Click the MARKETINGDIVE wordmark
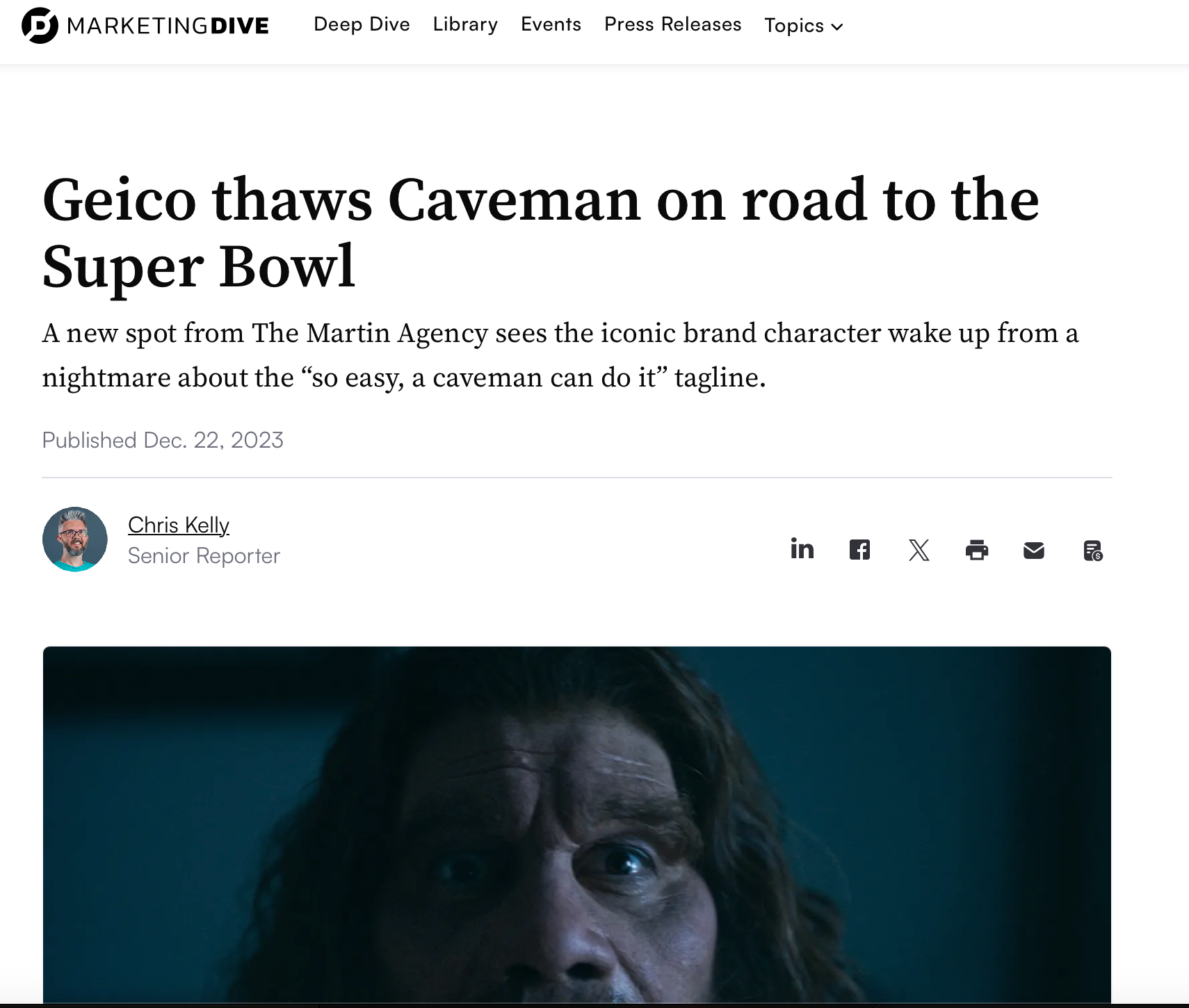 click(168, 26)
